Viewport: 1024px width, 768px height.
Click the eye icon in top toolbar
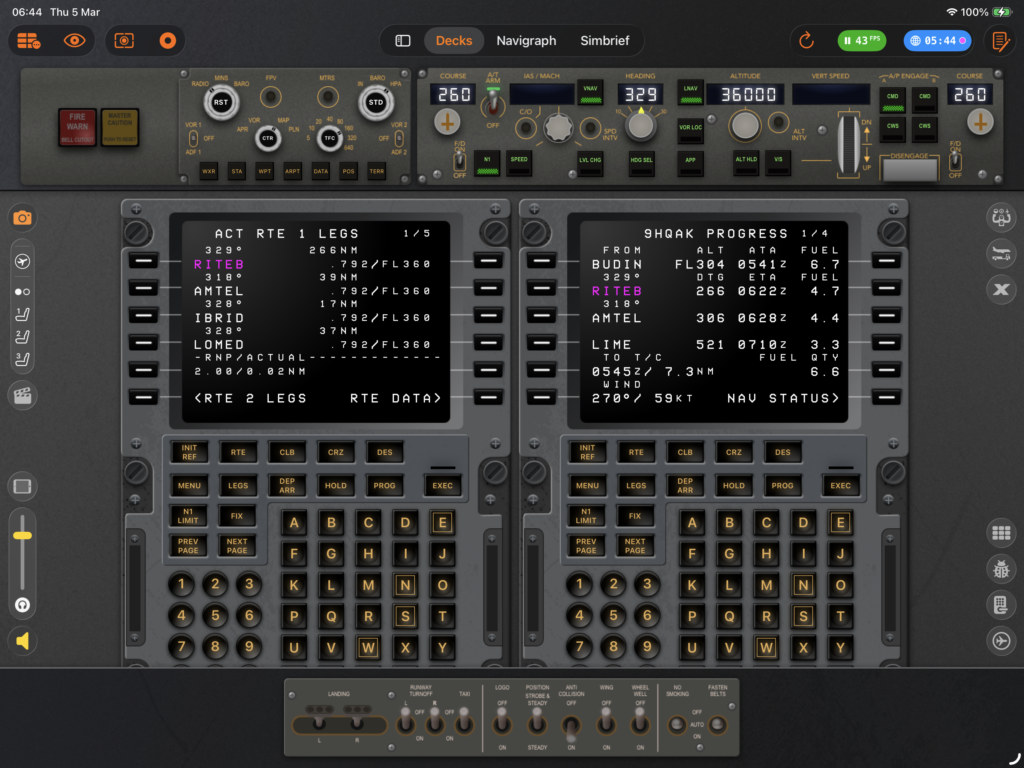pos(75,41)
